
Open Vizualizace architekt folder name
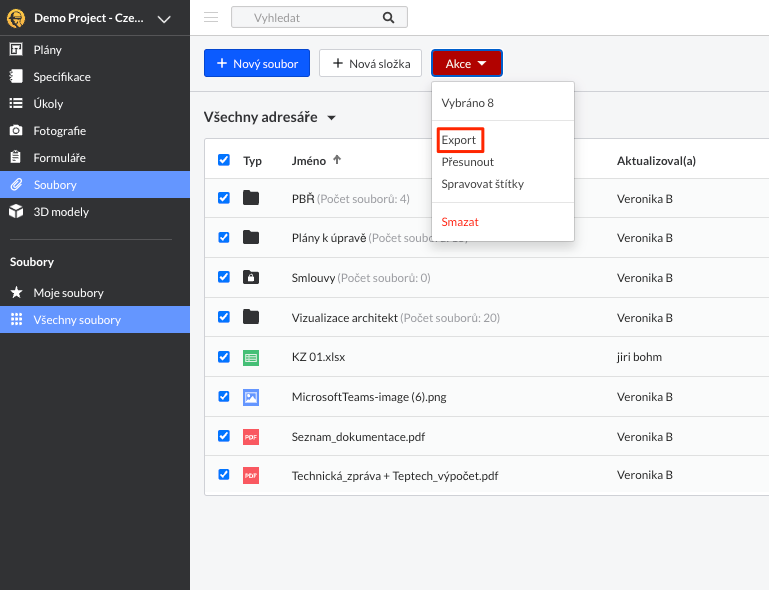pyautogui.click(x=344, y=318)
